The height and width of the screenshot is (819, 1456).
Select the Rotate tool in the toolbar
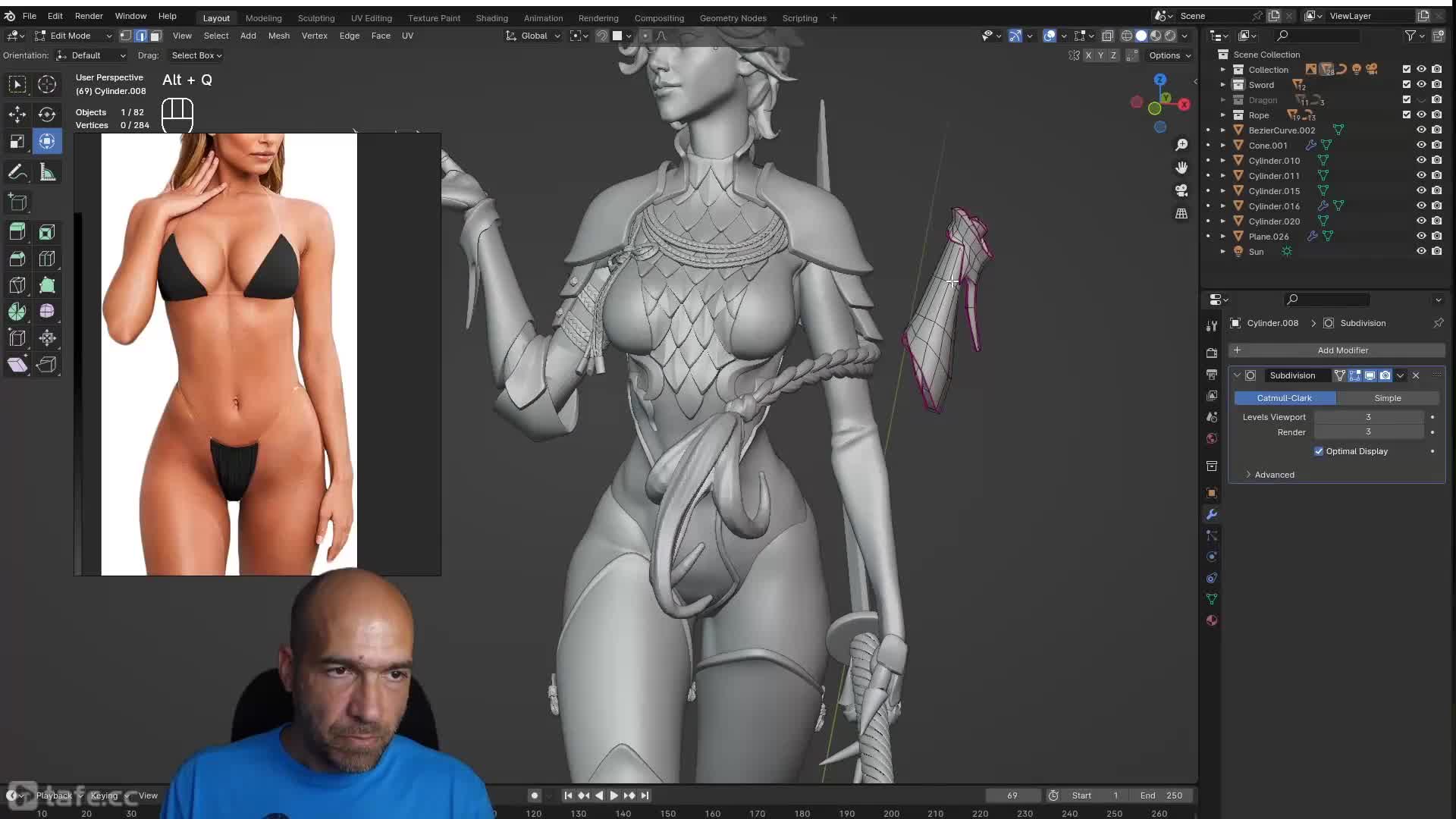pyautogui.click(x=47, y=114)
